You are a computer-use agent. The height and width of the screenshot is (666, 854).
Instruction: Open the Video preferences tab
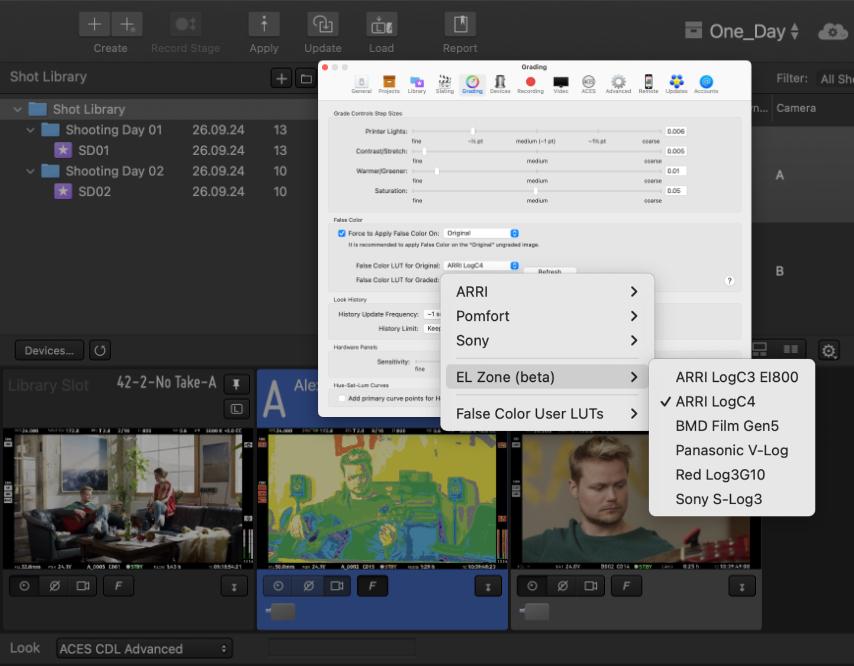point(560,84)
